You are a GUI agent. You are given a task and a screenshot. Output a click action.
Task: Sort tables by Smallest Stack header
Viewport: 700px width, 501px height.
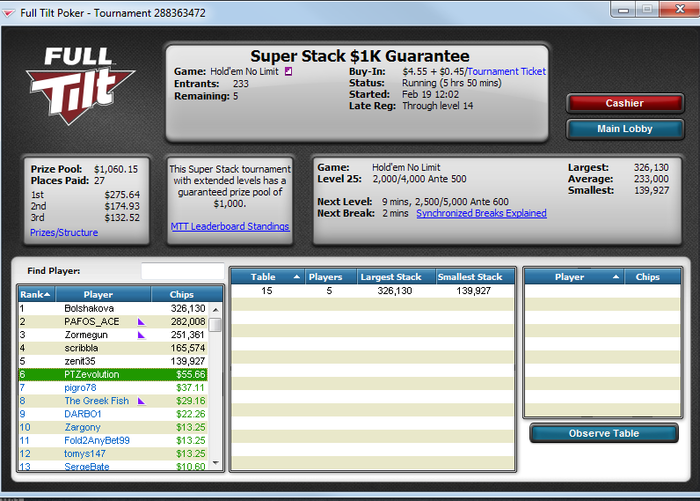click(x=475, y=277)
